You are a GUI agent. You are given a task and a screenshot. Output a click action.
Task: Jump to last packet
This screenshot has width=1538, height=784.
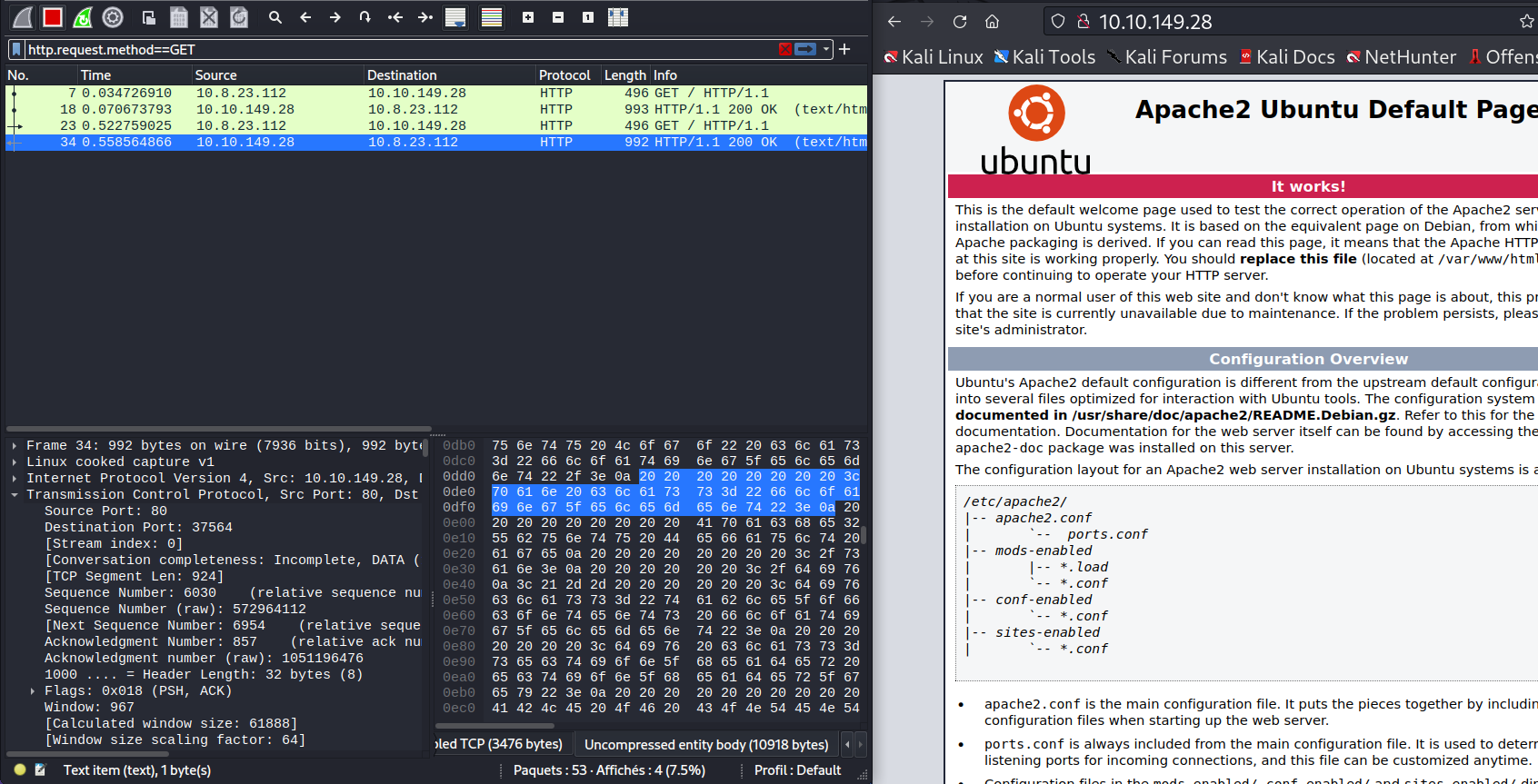tap(425, 17)
